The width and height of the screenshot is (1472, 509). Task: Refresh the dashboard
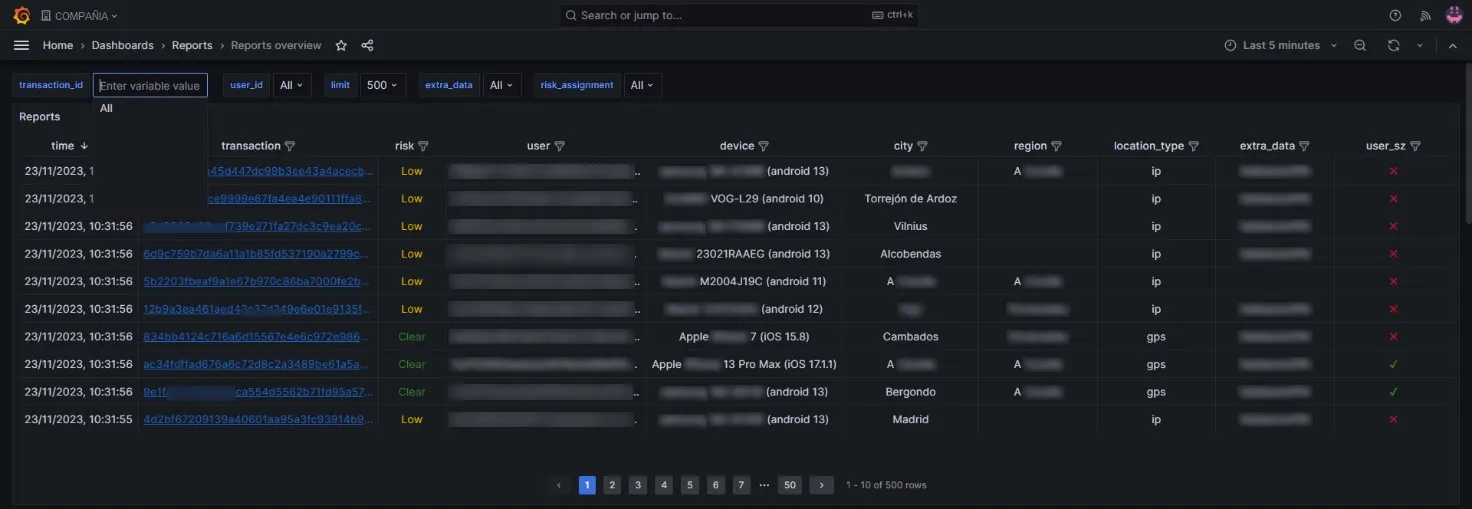click(x=1393, y=45)
